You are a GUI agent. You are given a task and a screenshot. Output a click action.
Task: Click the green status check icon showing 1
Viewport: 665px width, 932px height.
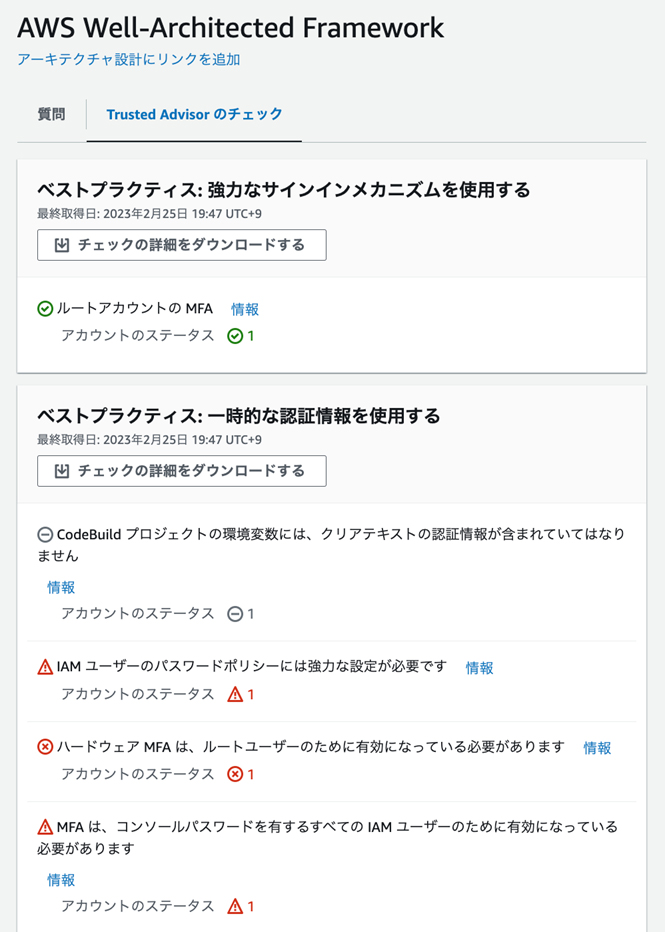pos(235,336)
